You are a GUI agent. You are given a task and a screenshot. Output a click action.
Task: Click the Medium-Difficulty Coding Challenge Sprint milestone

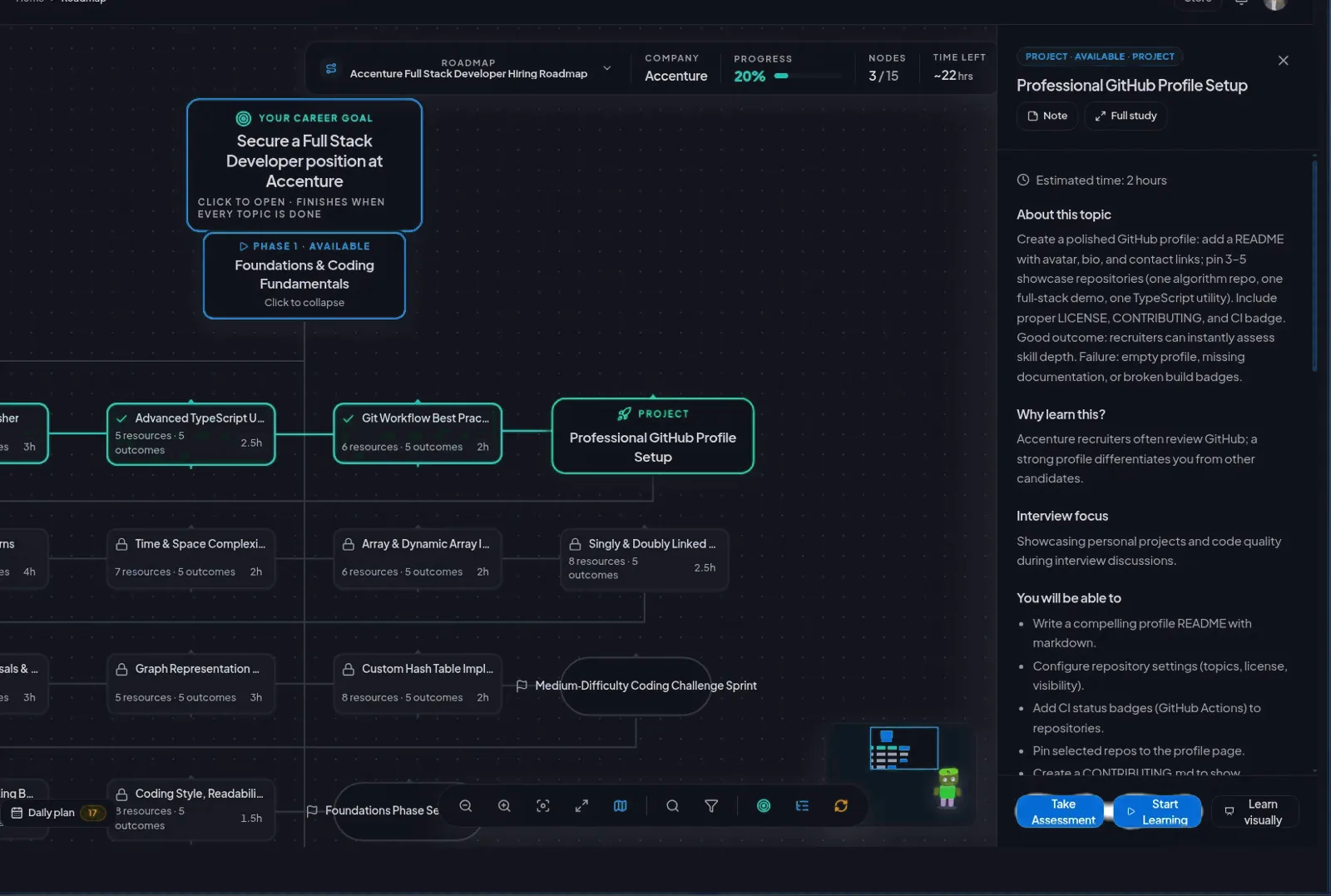point(636,686)
